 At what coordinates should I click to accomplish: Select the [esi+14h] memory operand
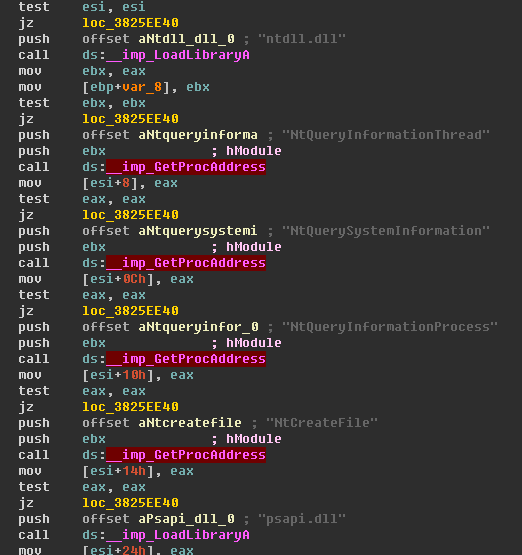[118, 471]
